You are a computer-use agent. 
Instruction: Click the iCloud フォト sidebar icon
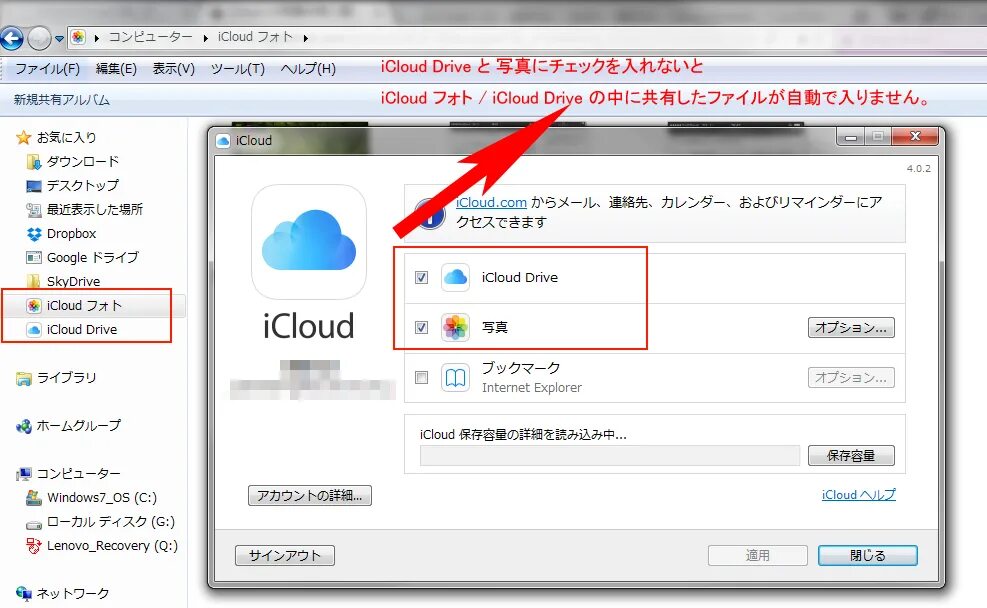[34, 306]
